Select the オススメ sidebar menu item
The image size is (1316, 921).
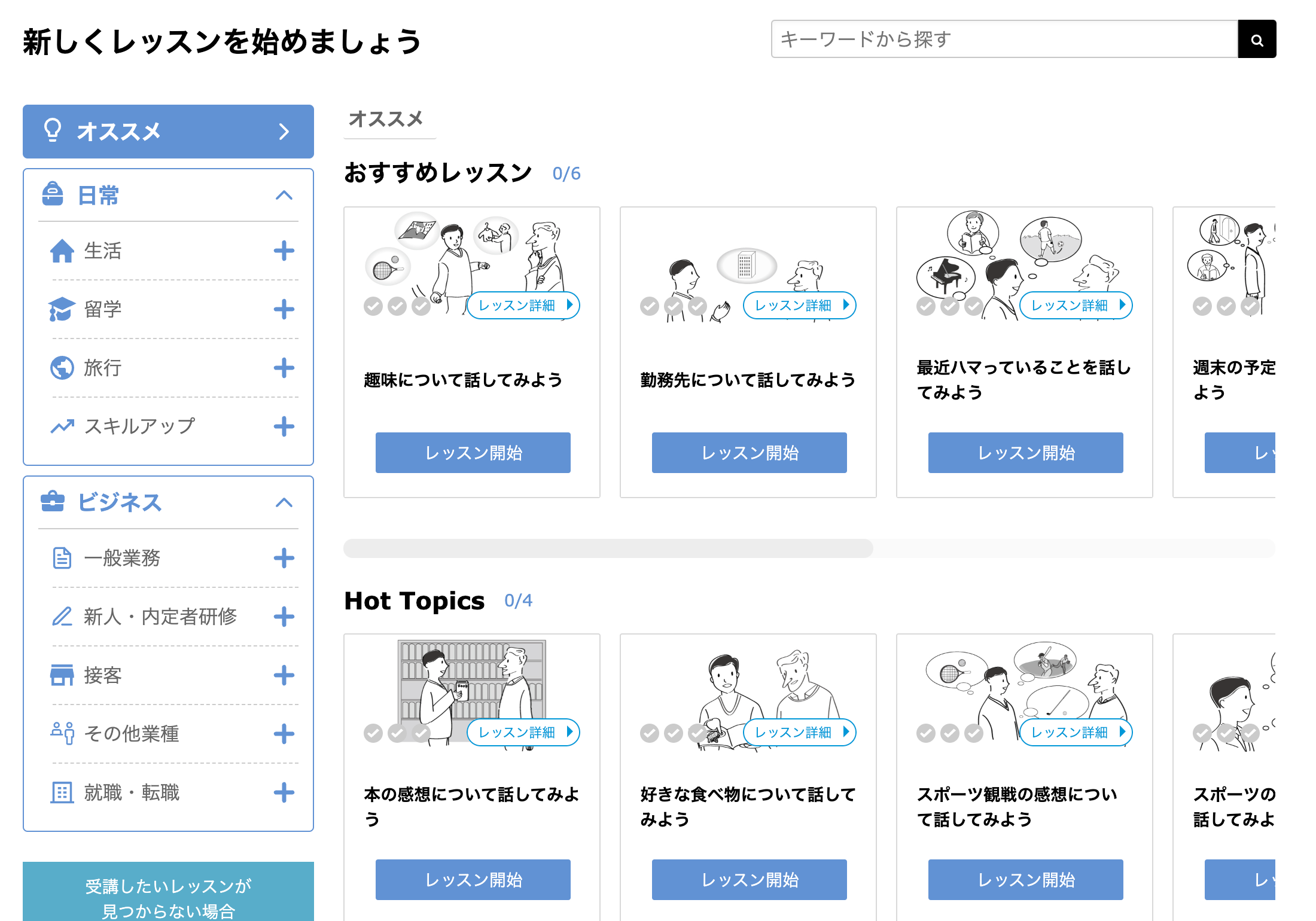coord(168,132)
